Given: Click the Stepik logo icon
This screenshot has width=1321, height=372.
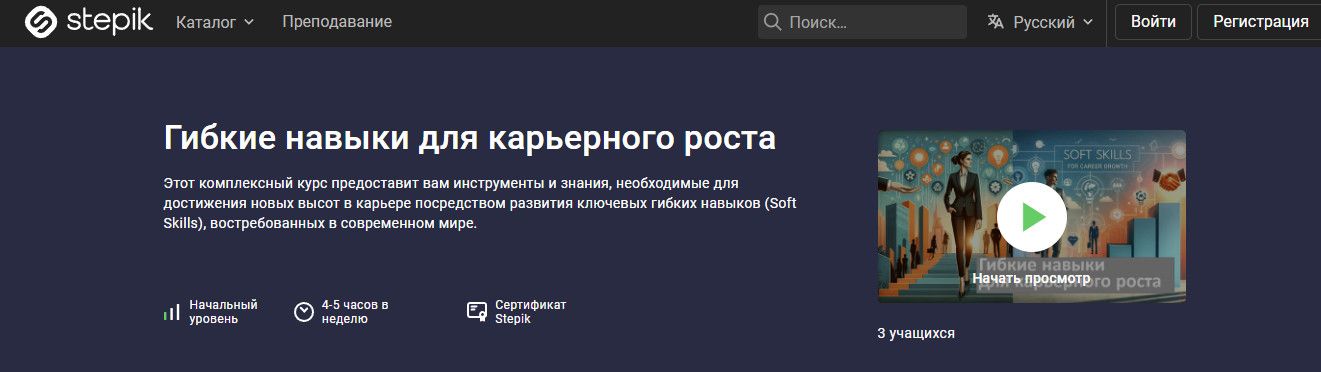Looking at the screenshot, I should coord(41,21).
